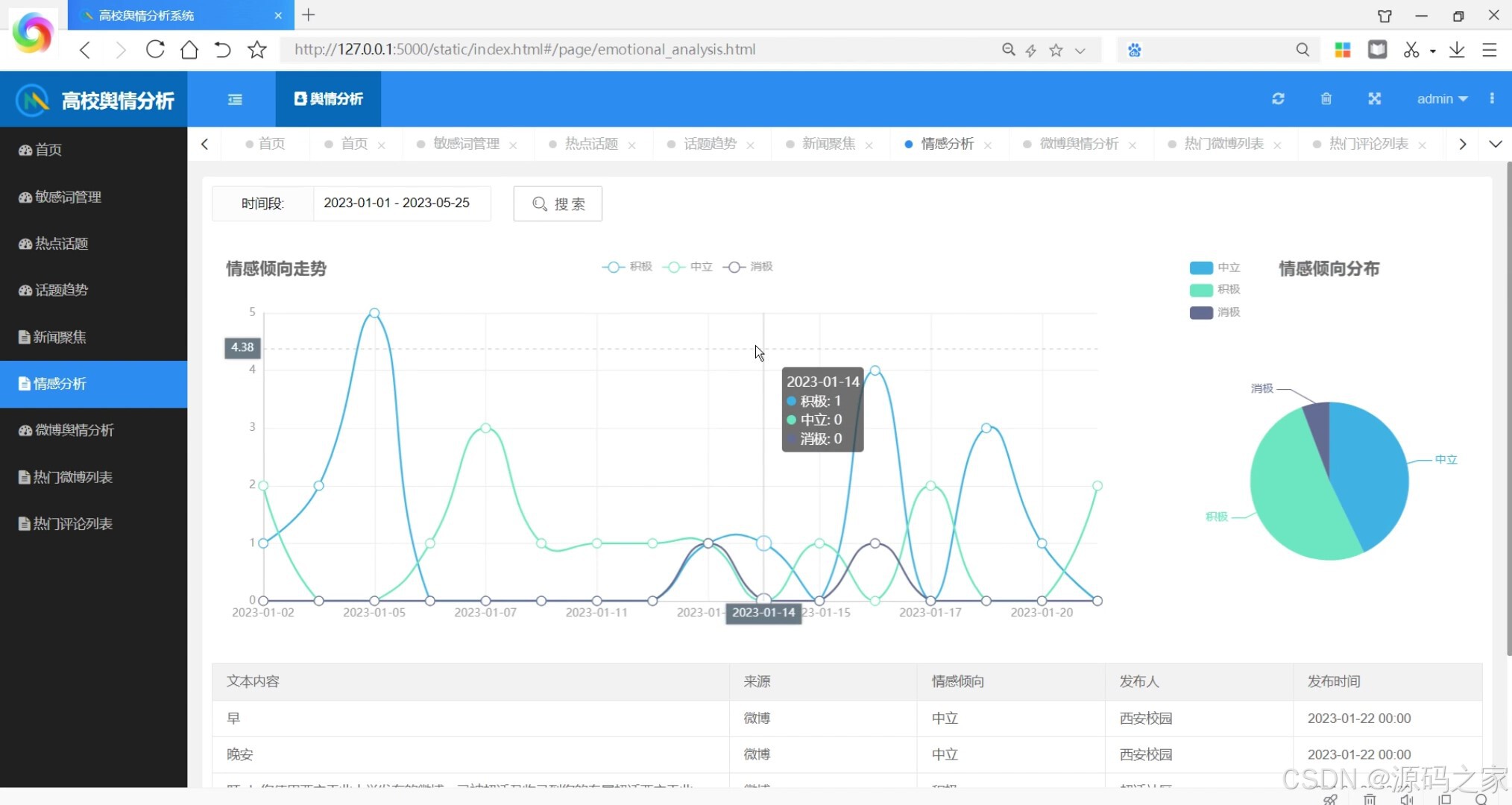Click the undo/restore tab arrow icon
This screenshot has height=805, width=1512.
222,50
